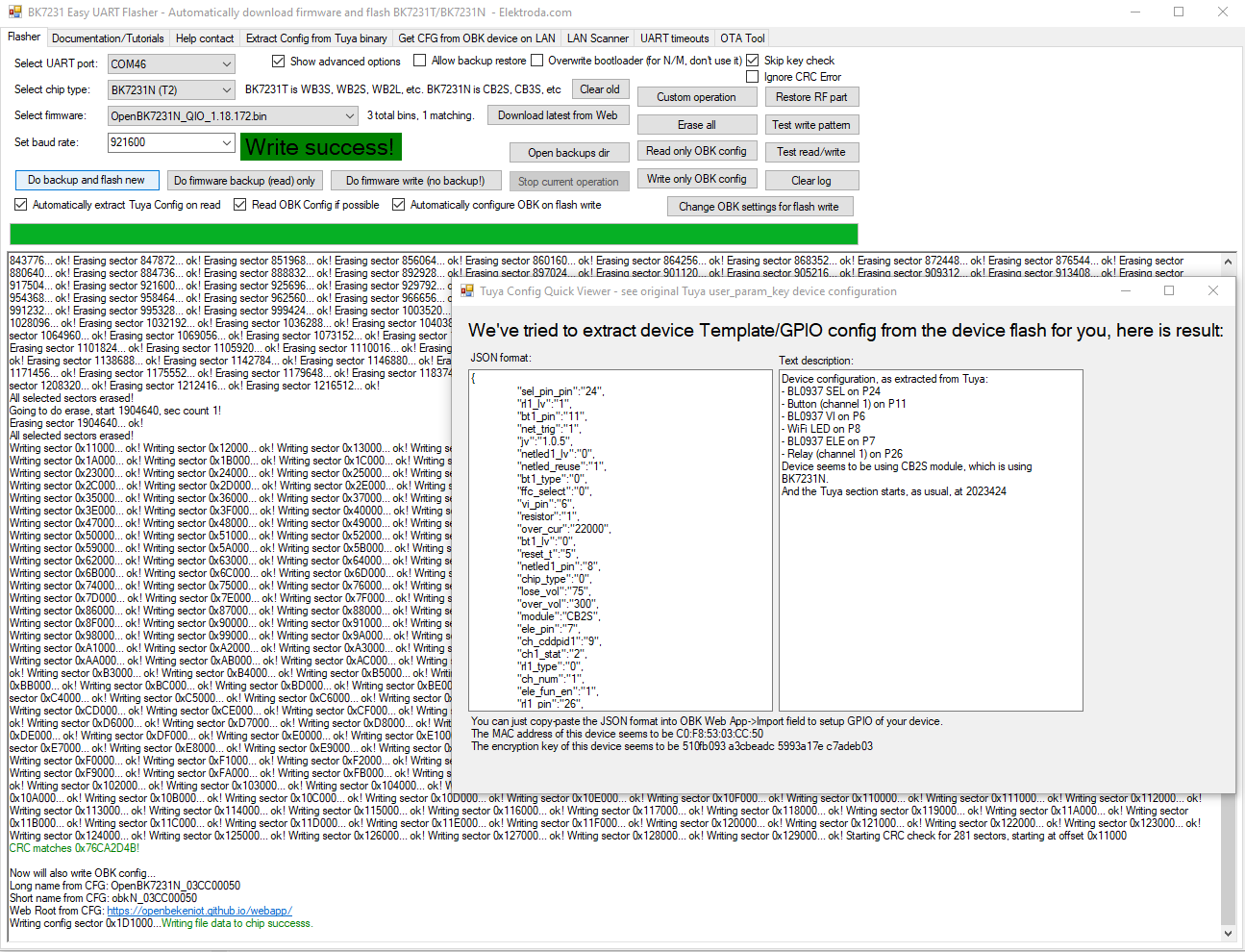Minimize the Tuya Config Quick Viewer window

click(x=1126, y=290)
